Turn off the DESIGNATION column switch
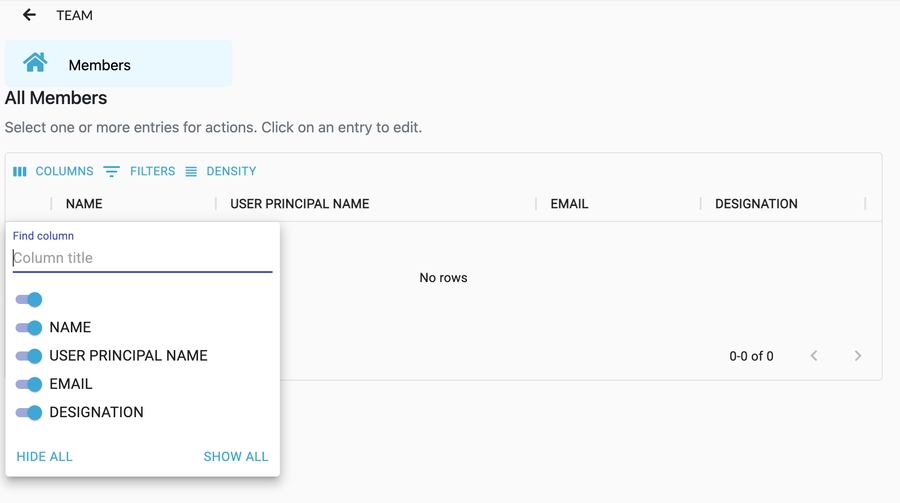Viewport: 900px width, 503px height. point(29,412)
